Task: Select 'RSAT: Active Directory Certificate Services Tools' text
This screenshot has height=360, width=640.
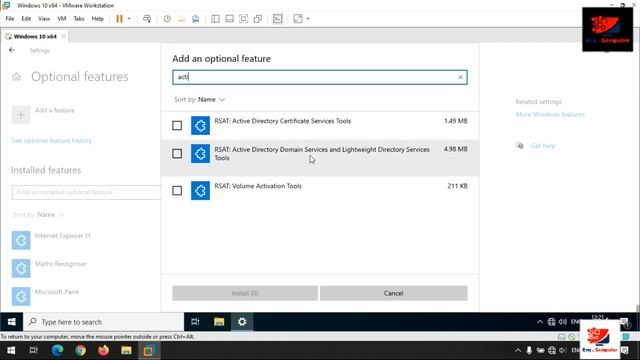Action: (282, 121)
